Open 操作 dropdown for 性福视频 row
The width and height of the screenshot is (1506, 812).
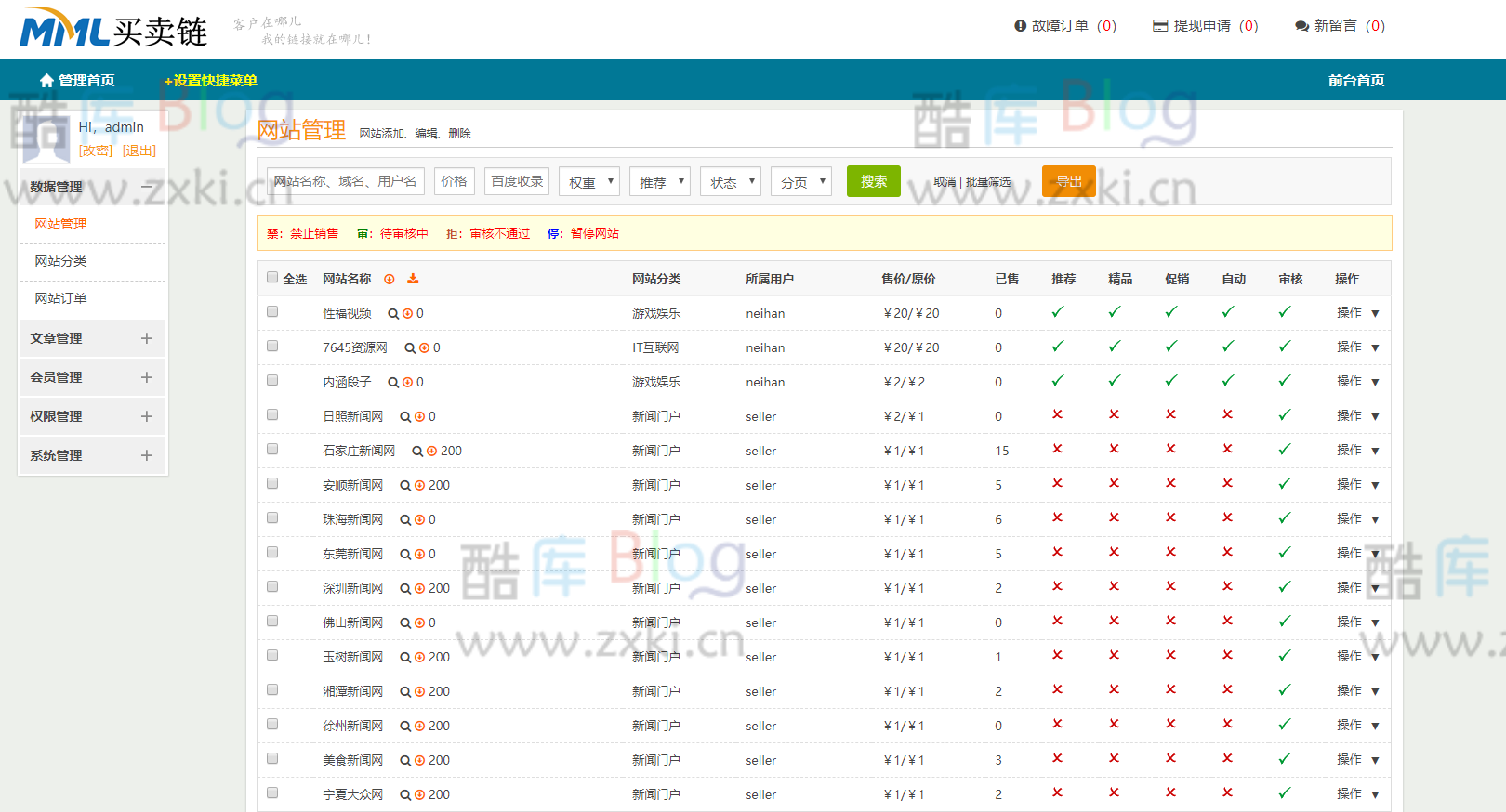[1358, 313]
